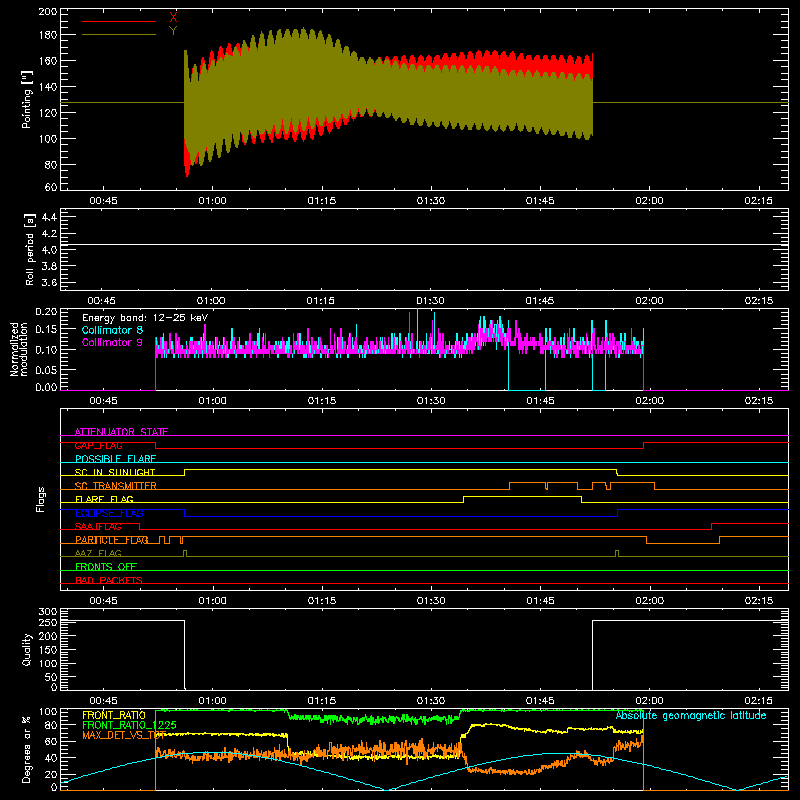Click the cyan 'Collimator 8' legend entry
Screen dimensions: 800x800
pos(112,330)
